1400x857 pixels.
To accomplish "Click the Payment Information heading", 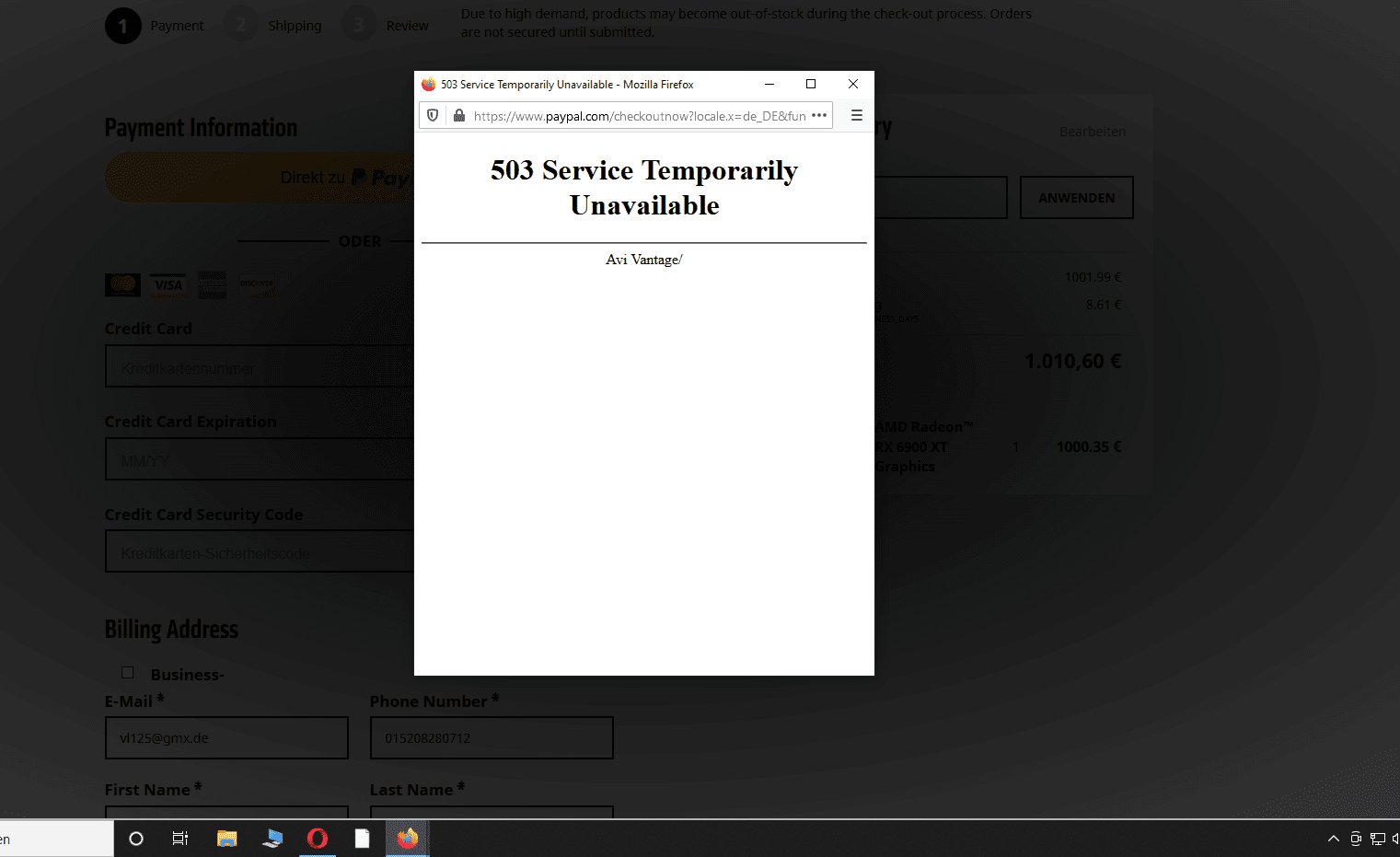I will tap(201, 128).
